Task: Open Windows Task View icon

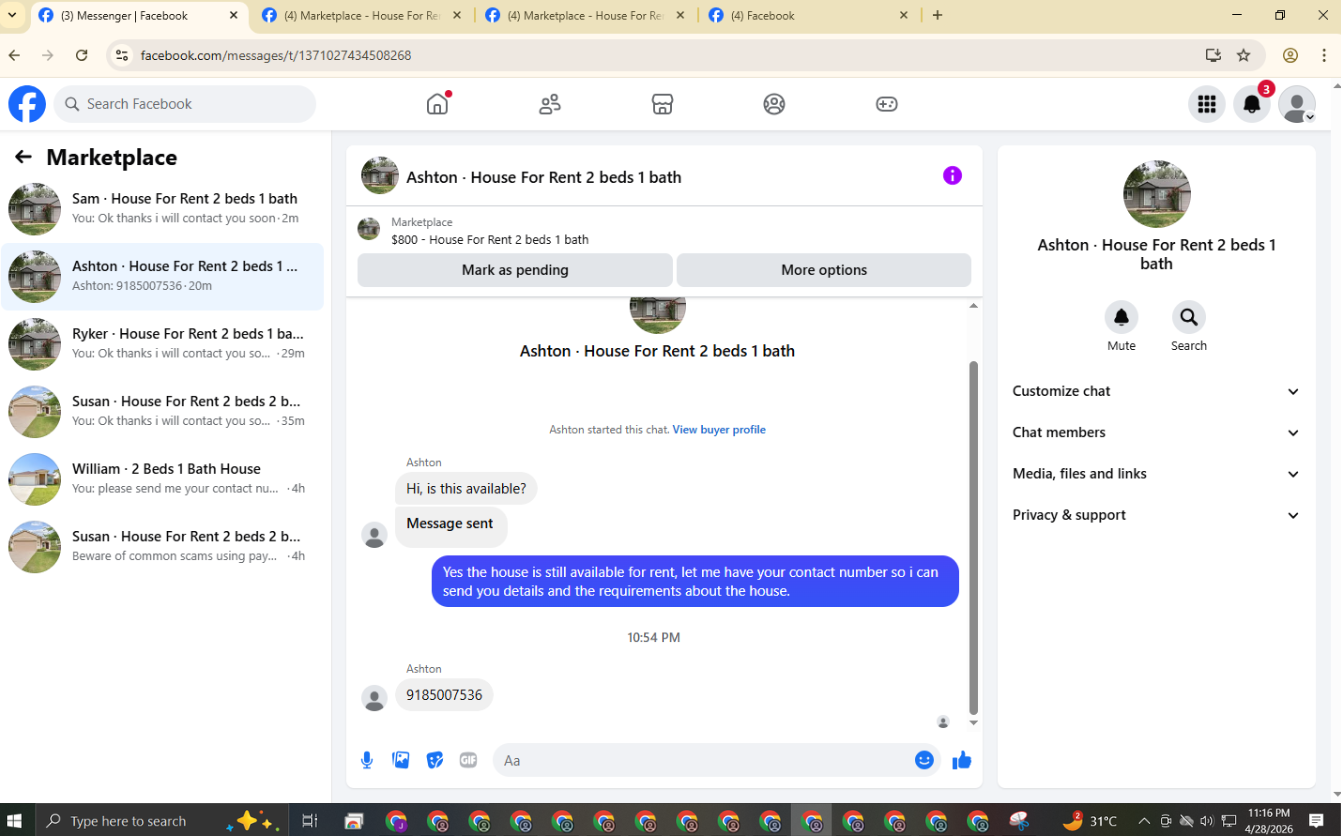Action: 310,821
